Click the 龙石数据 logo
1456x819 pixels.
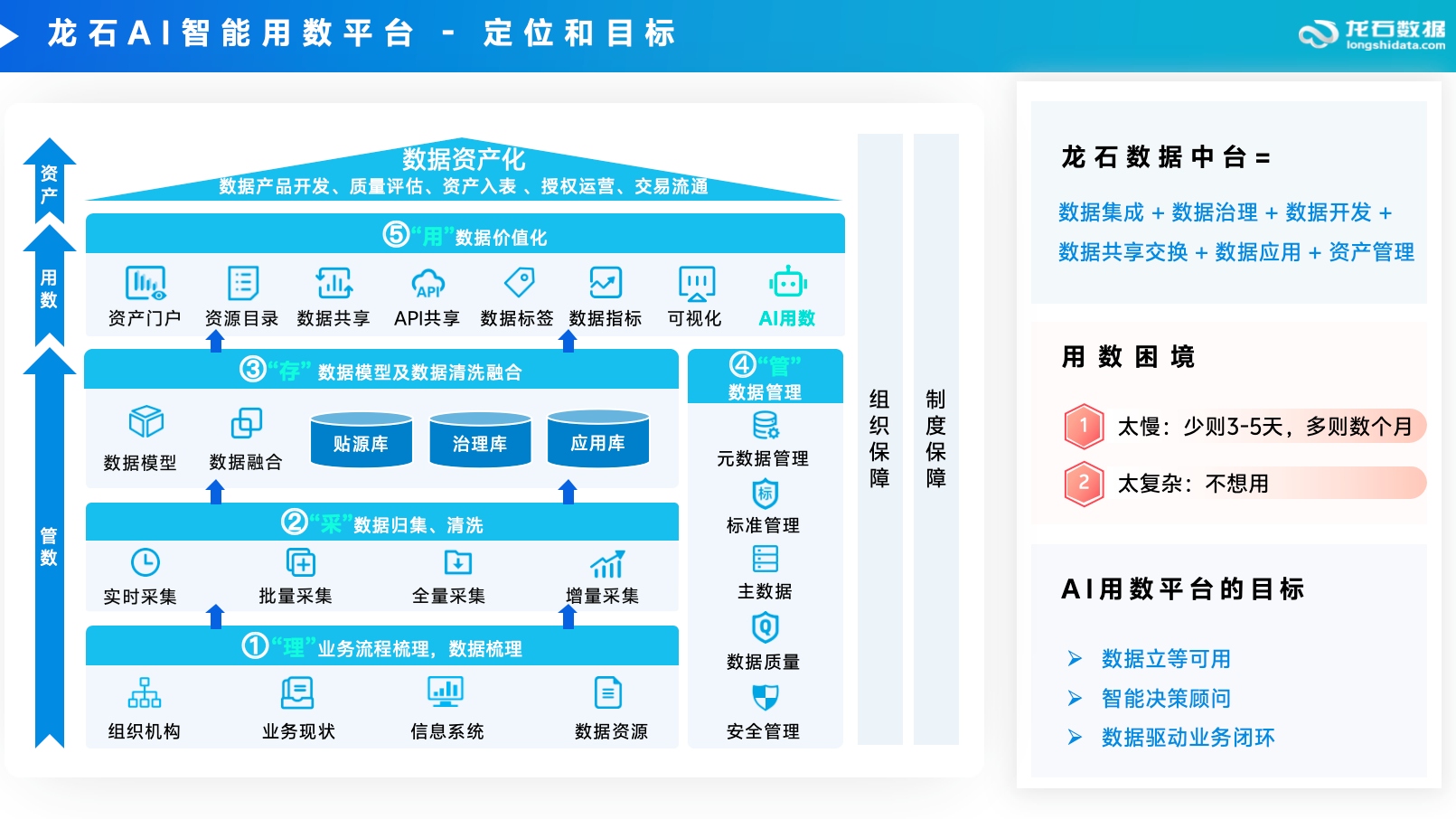(1372, 34)
